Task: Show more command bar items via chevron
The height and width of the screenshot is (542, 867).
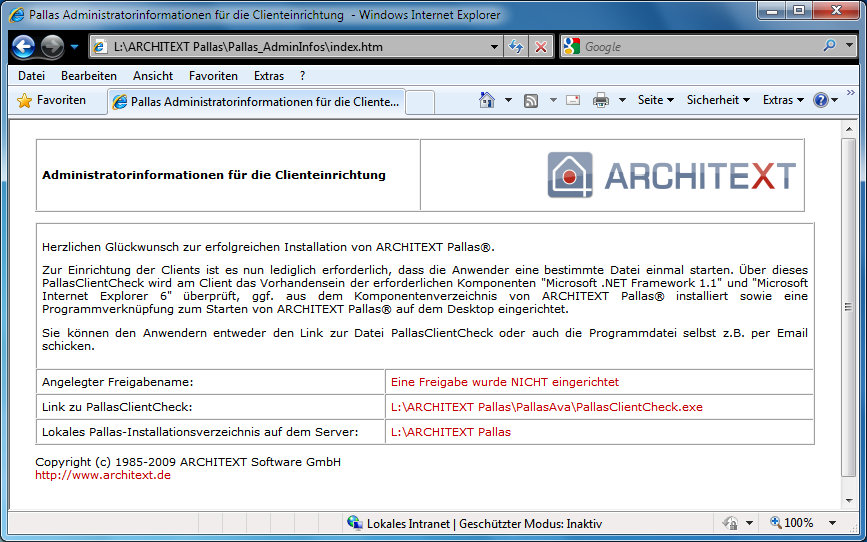Action: [850, 92]
